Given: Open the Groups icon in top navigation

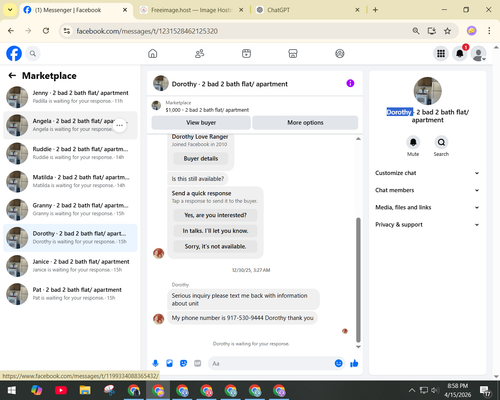Looking at the screenshot, I should point(340,53).
